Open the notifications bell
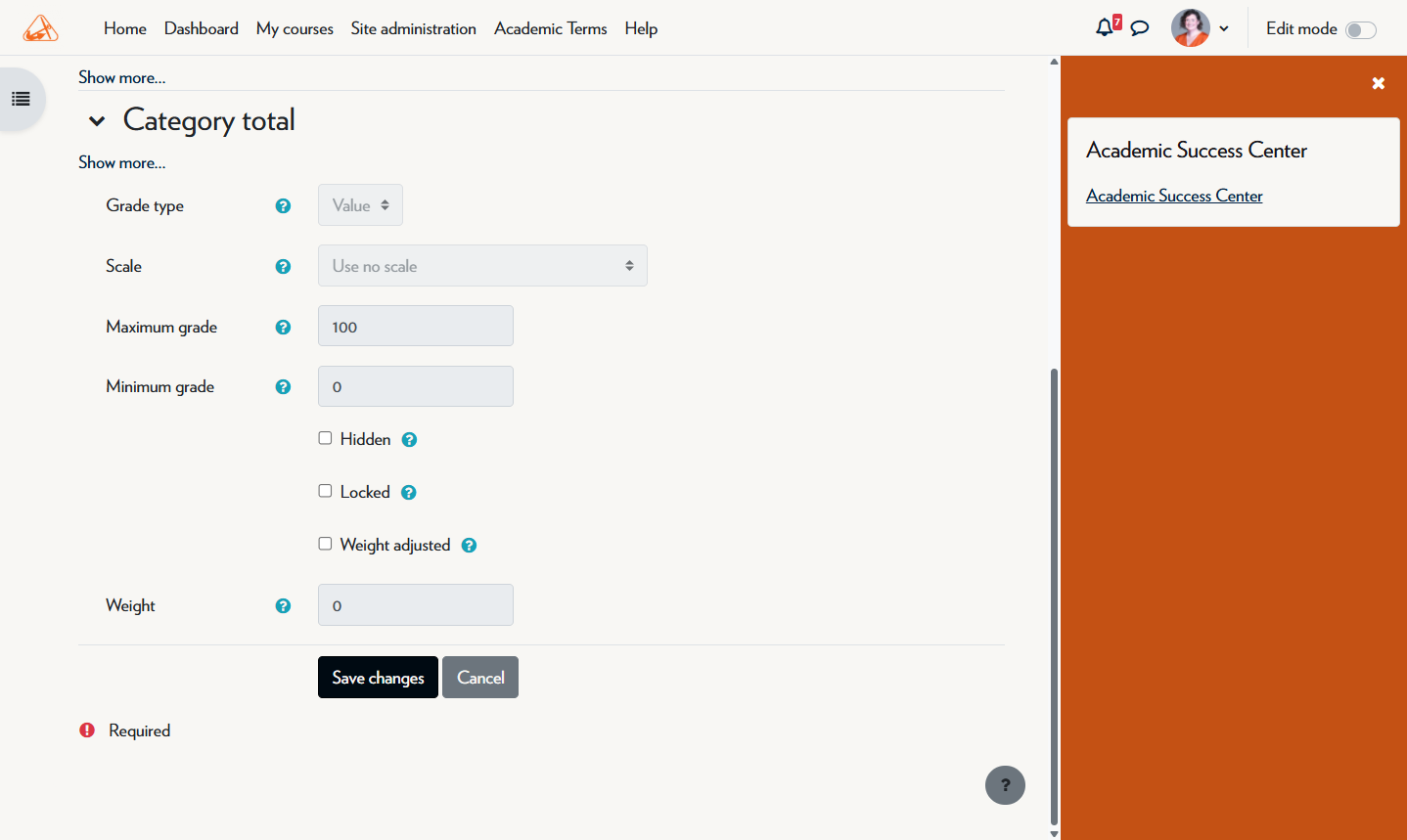This screenshot has width=1407, height=840. [1105, 27]
